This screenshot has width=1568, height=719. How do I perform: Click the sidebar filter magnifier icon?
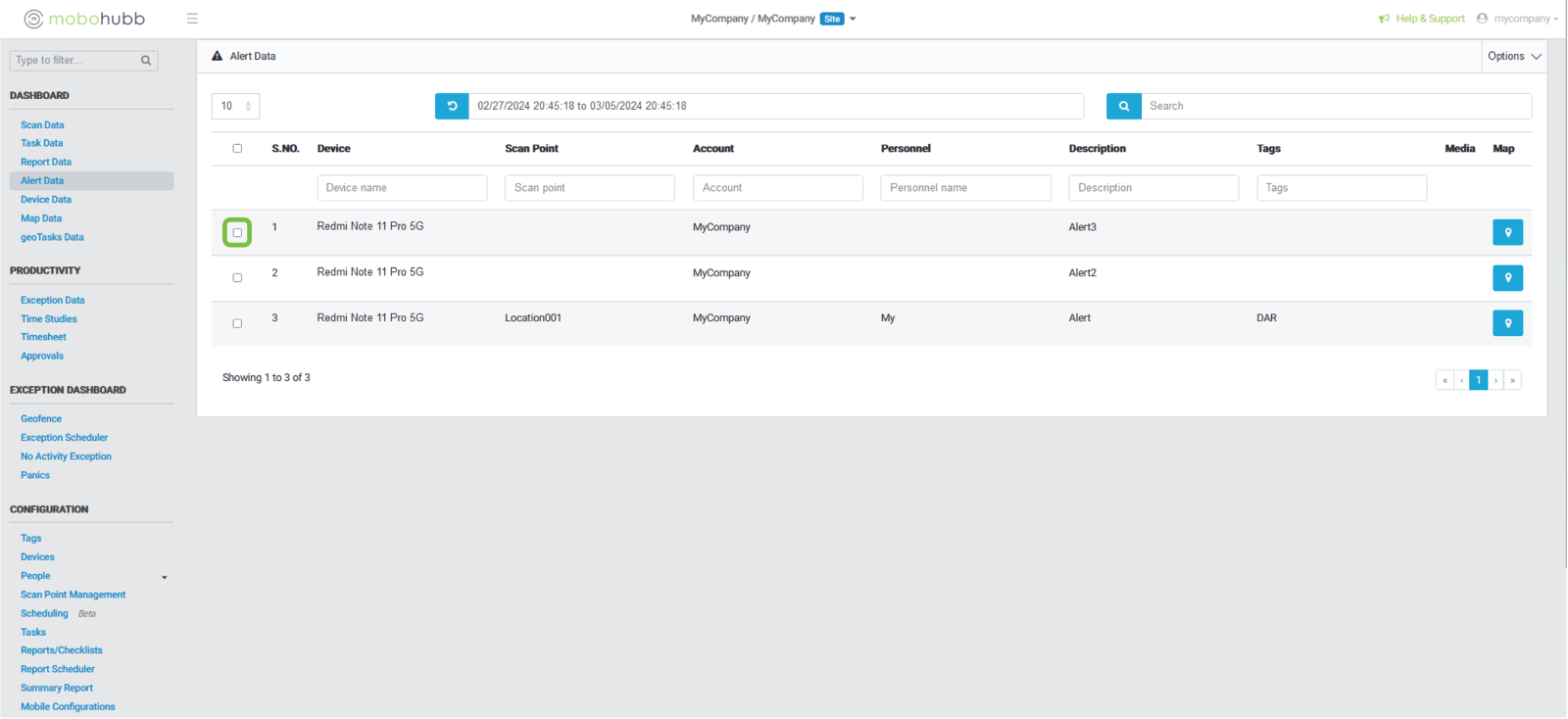point(146,61)
